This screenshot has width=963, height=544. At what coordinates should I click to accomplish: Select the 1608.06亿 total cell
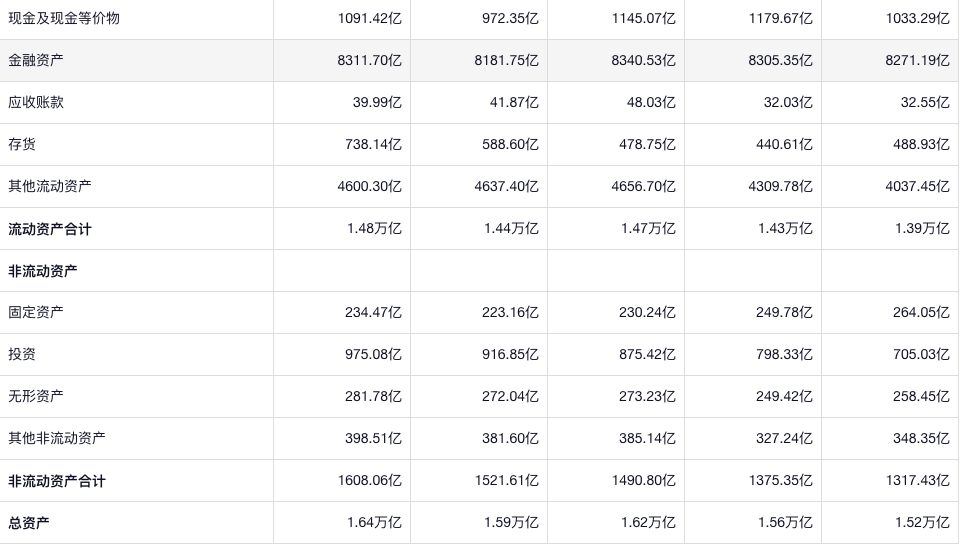pos(369,480)
